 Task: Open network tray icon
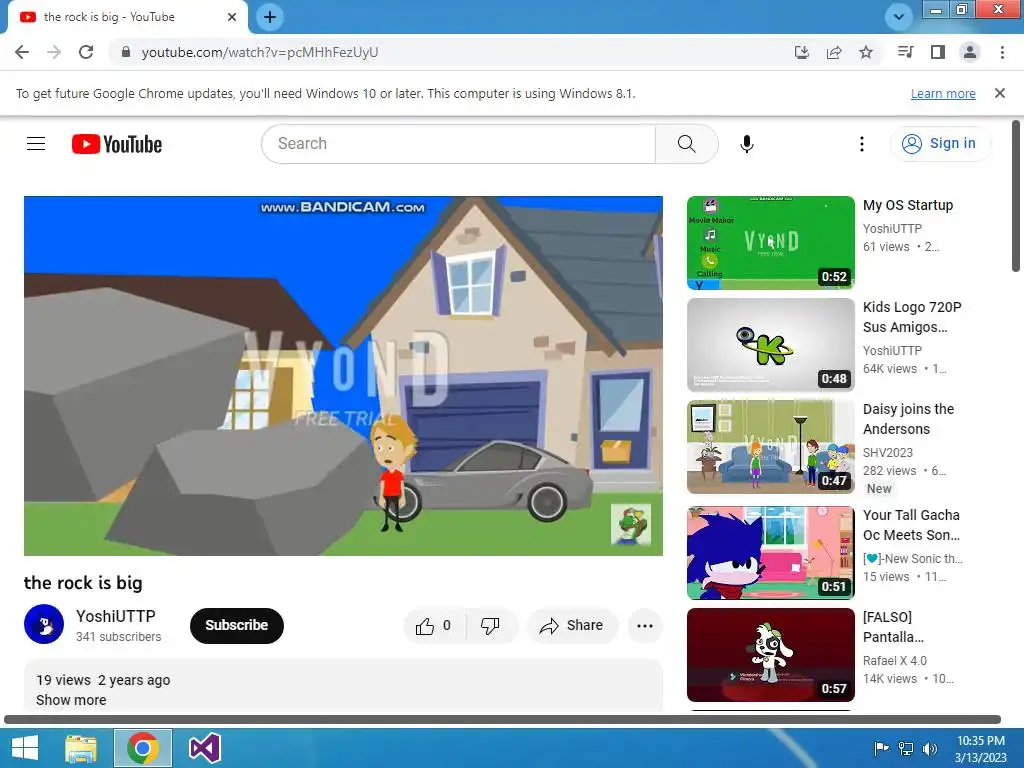[906, 749]
